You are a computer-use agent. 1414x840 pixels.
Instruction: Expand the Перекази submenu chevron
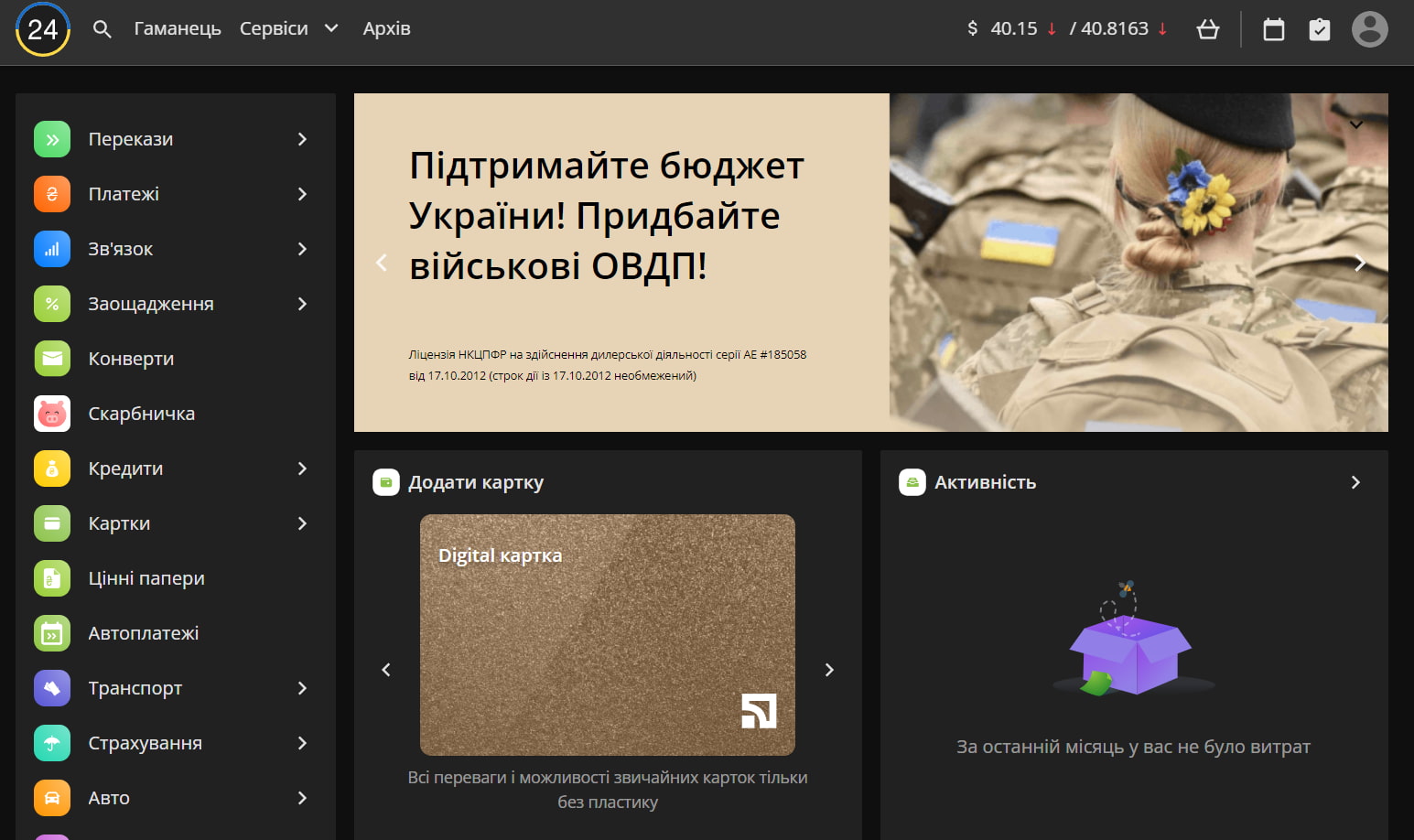pos(302,139)
